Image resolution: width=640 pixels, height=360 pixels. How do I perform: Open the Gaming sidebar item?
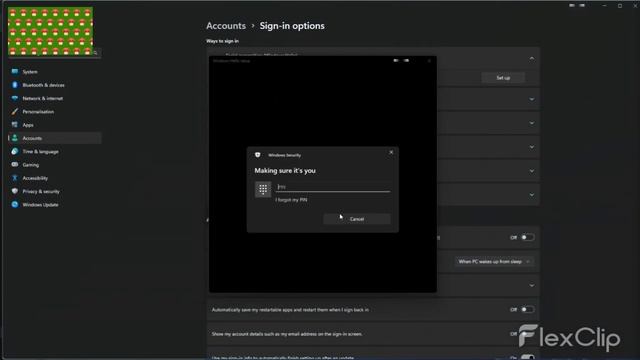[x=54, y=164]
